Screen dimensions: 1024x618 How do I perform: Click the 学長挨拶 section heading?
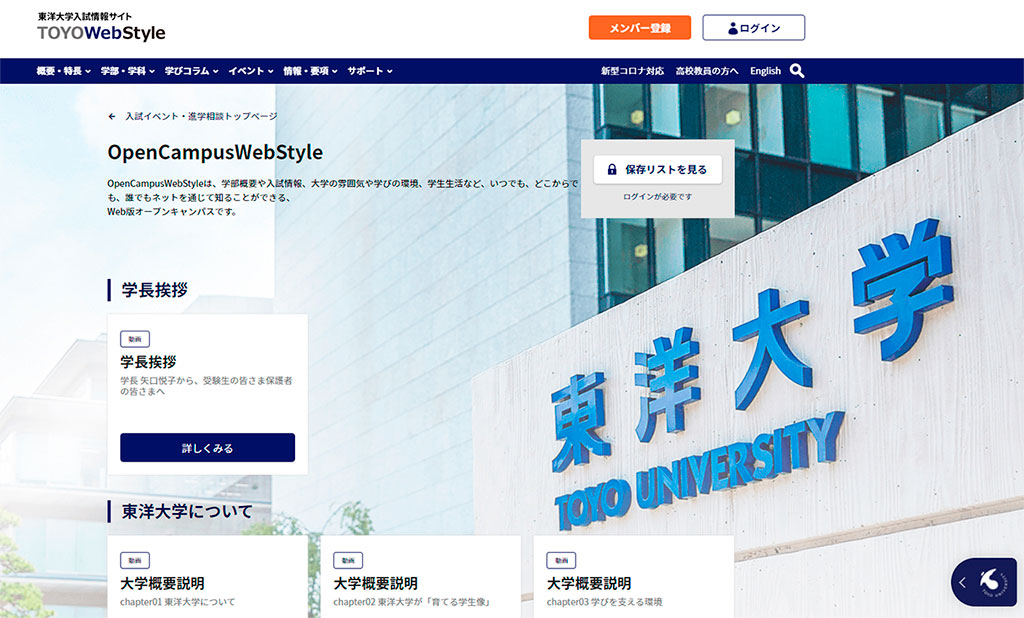[155, 290]
